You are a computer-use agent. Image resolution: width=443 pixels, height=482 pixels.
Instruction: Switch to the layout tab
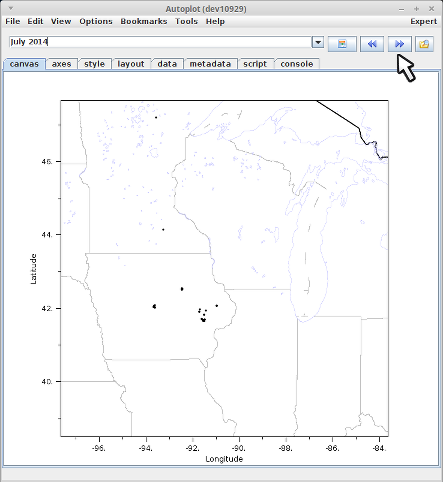(x=131, y=64)
